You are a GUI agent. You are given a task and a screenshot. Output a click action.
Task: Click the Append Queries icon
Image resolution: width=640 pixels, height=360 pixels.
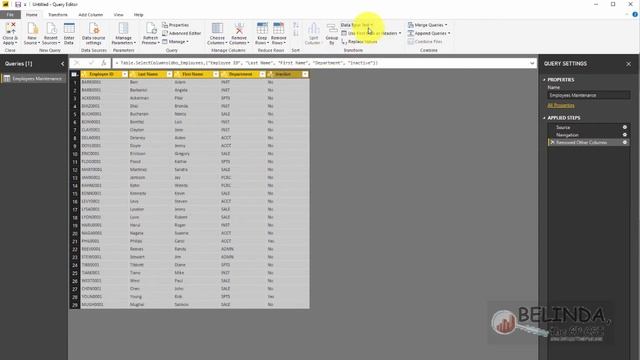click(x=429, y=33)
